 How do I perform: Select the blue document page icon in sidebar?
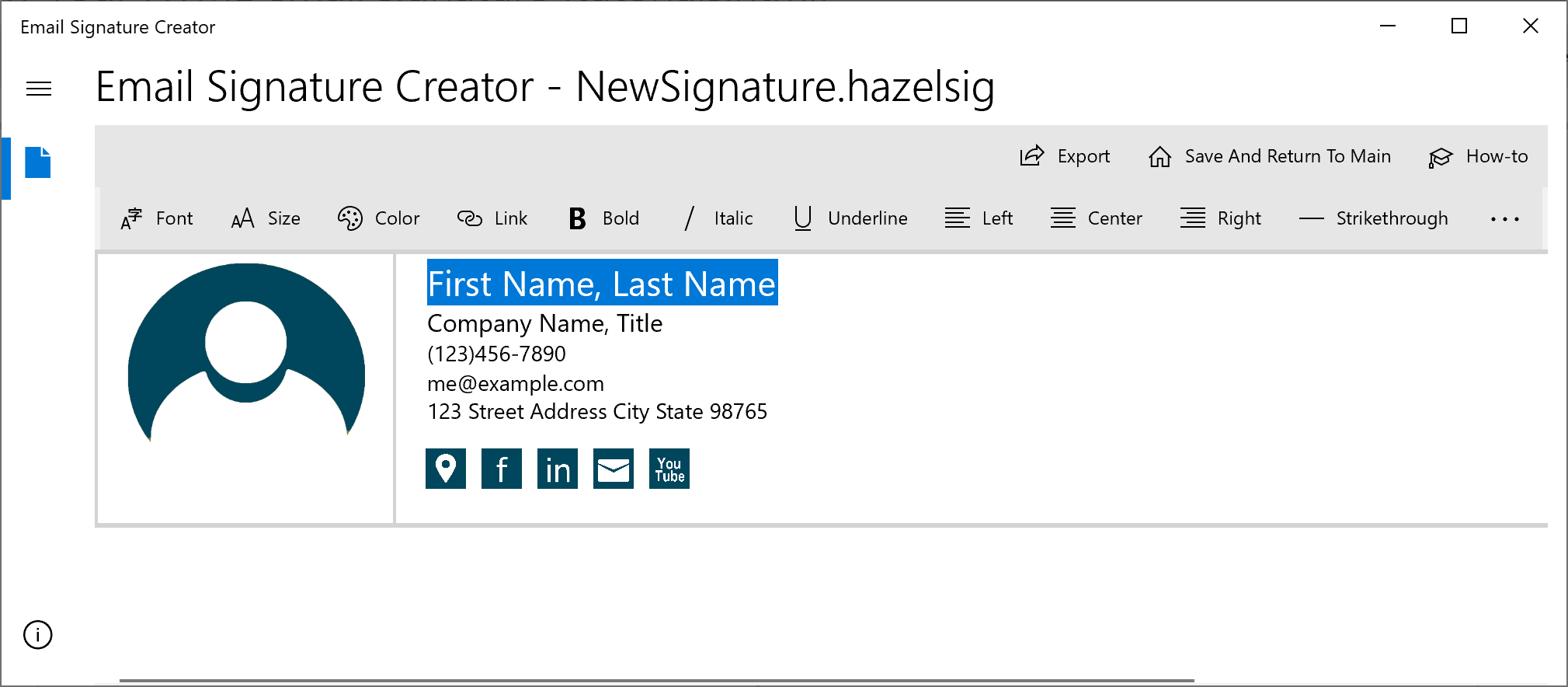coord(37,162)
